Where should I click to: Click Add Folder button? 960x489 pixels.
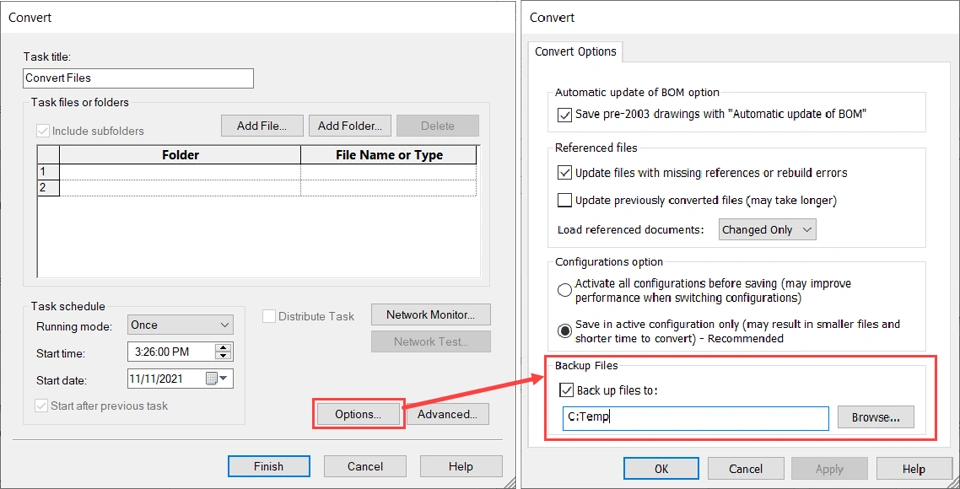[x=350, y=125]
